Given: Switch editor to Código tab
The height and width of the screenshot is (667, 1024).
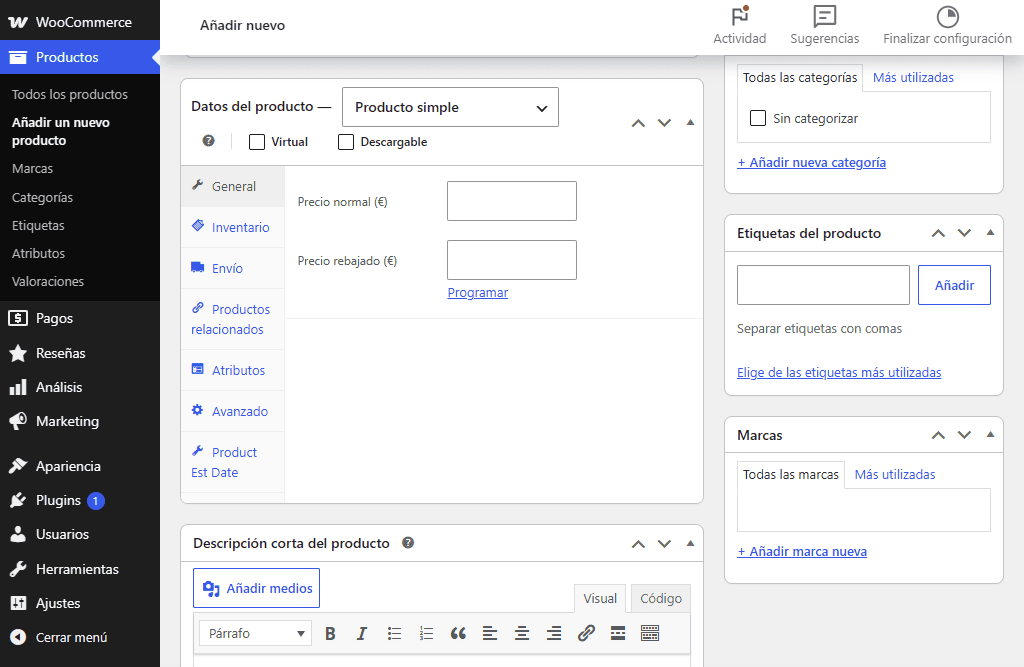Looking at the screenshot, I should click(661, 598).
